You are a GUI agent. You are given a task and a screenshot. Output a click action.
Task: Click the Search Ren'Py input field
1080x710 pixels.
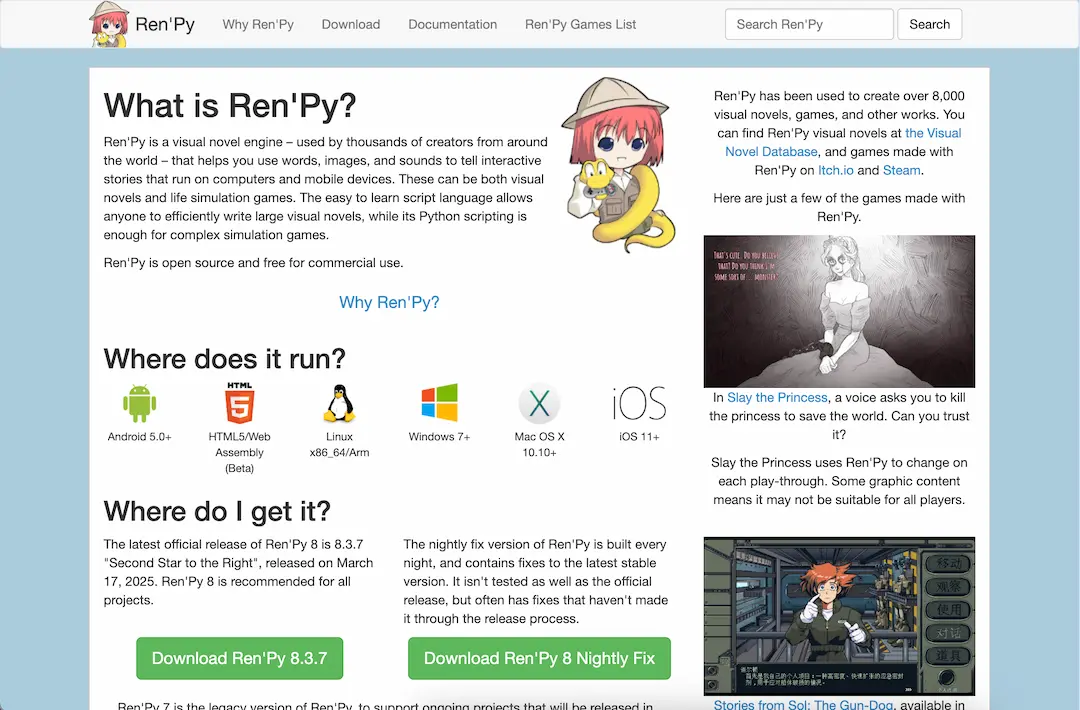click(x=808, y=24)
